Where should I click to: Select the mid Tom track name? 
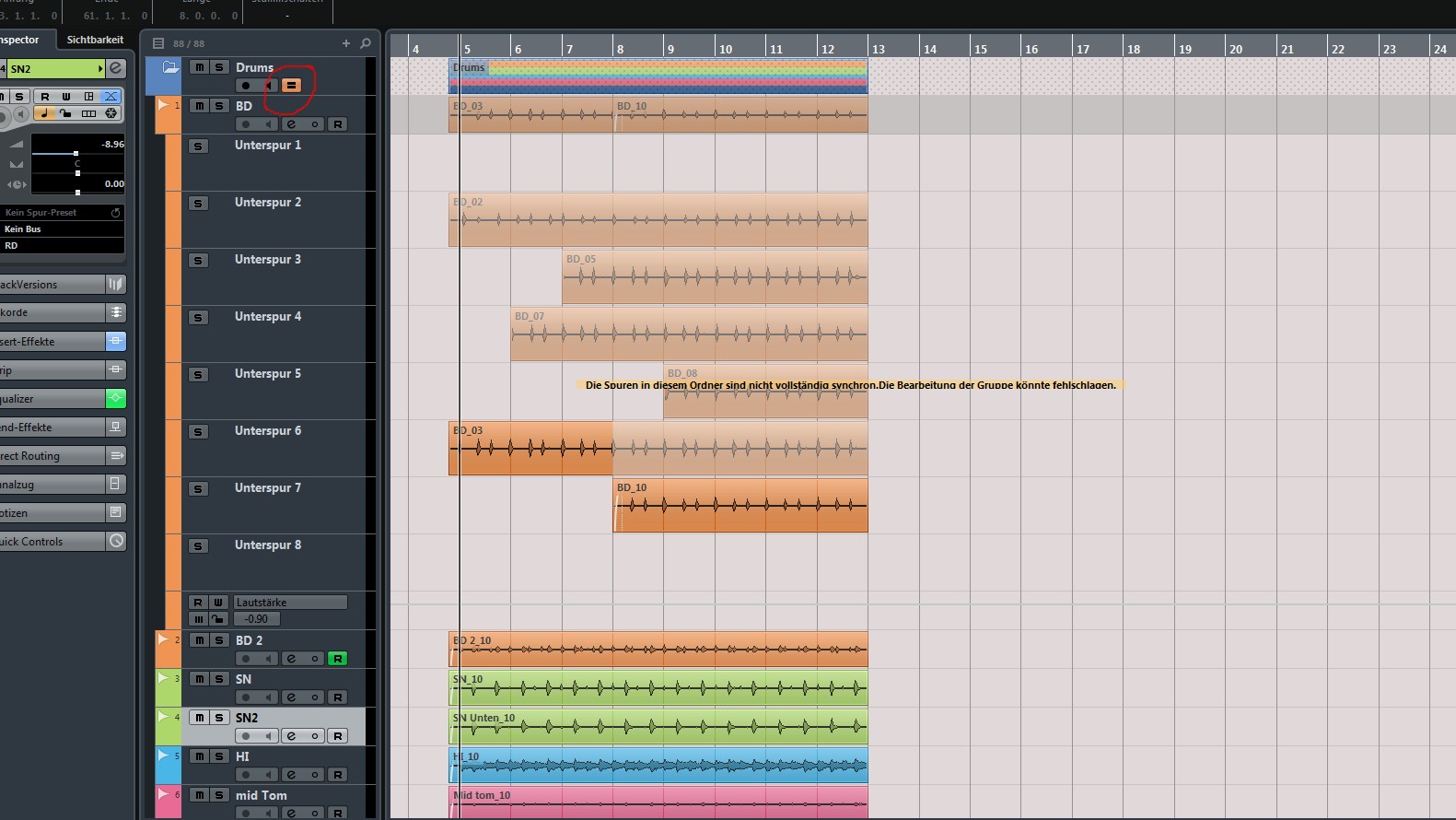tap(261, 795)
